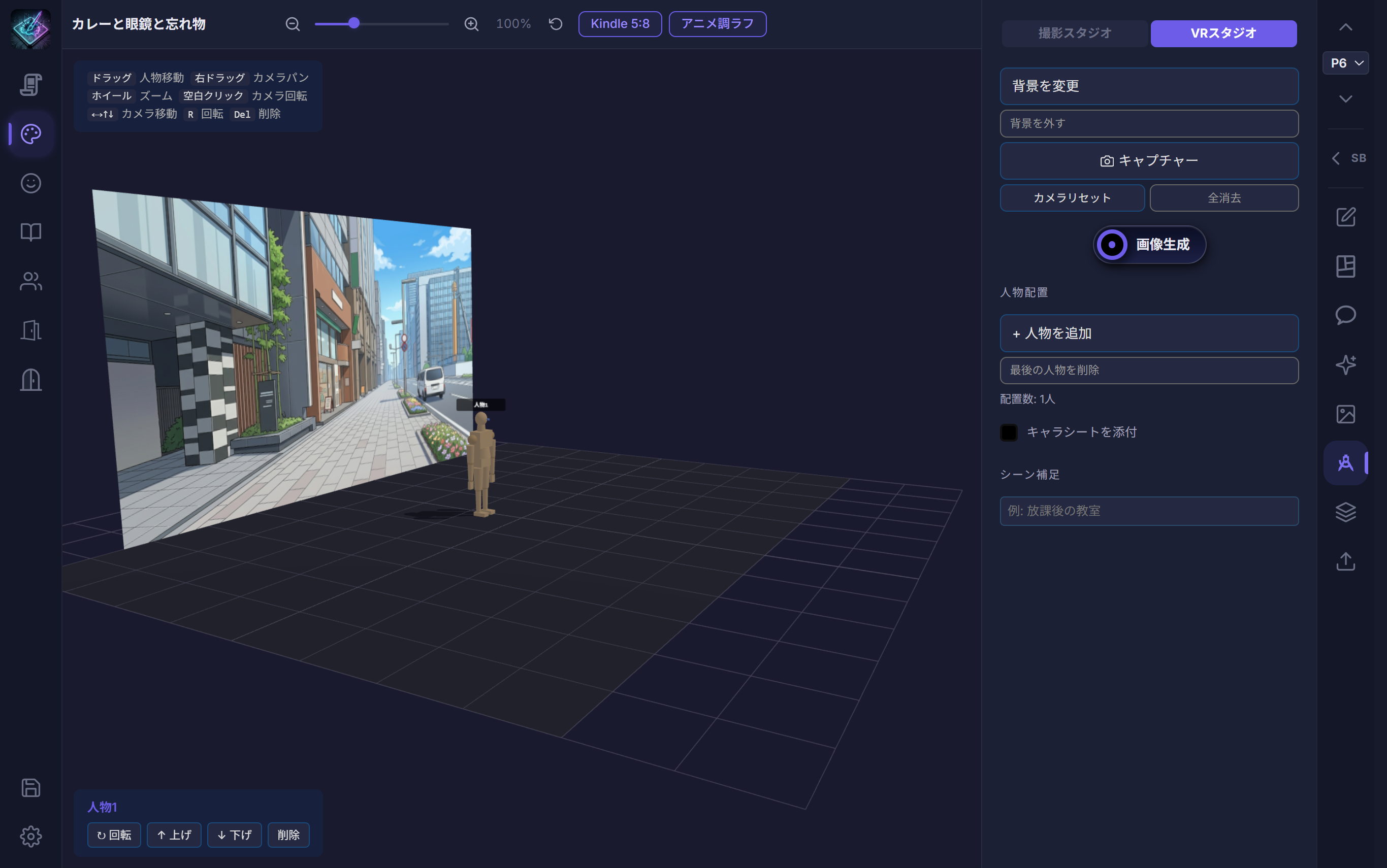The image size is (1387, 868).
Task: Open the layers stack panel on the right rail
Action: [1346, 511]
